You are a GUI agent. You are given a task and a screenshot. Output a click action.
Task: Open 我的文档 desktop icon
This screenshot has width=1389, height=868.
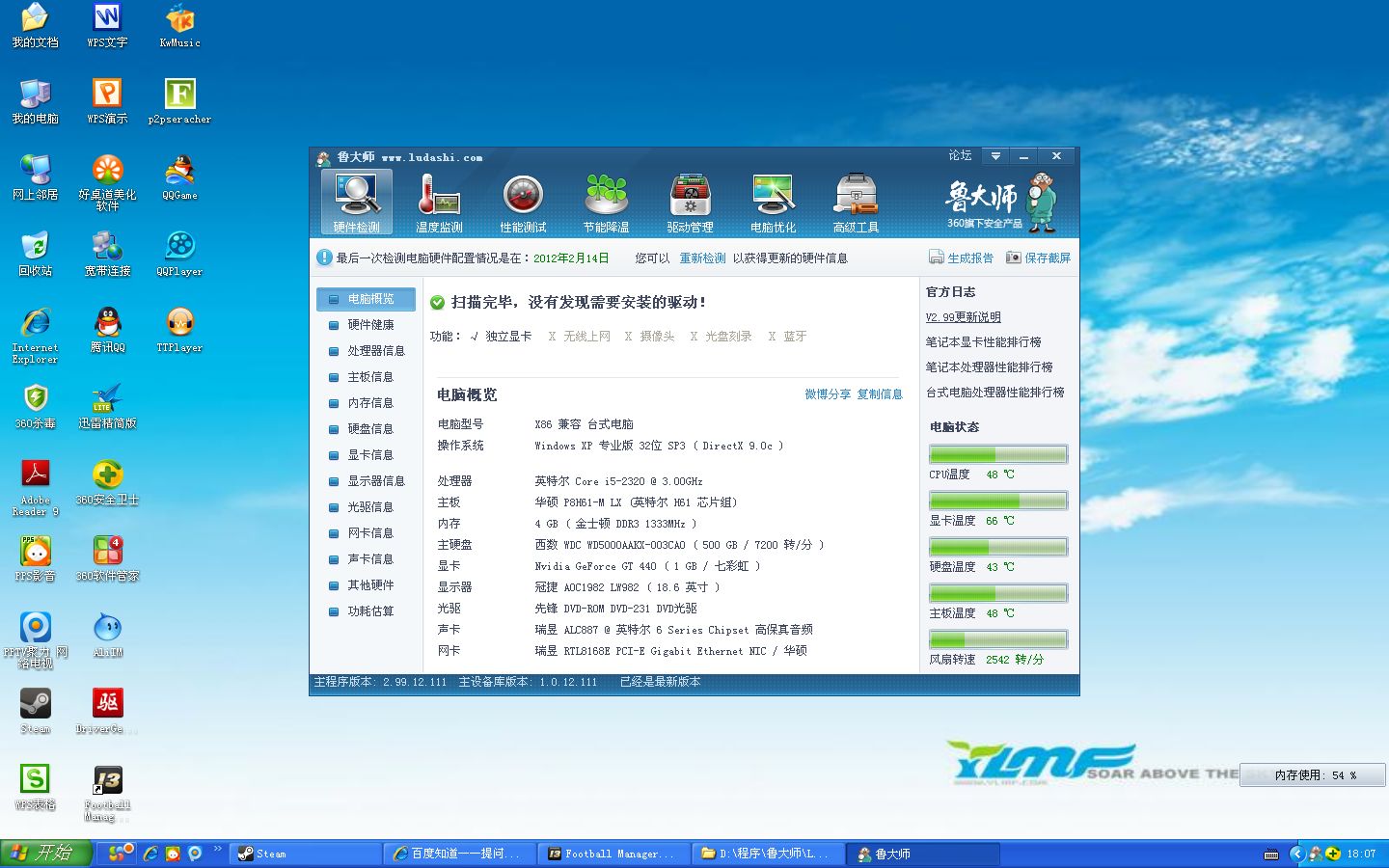point(35,26)
